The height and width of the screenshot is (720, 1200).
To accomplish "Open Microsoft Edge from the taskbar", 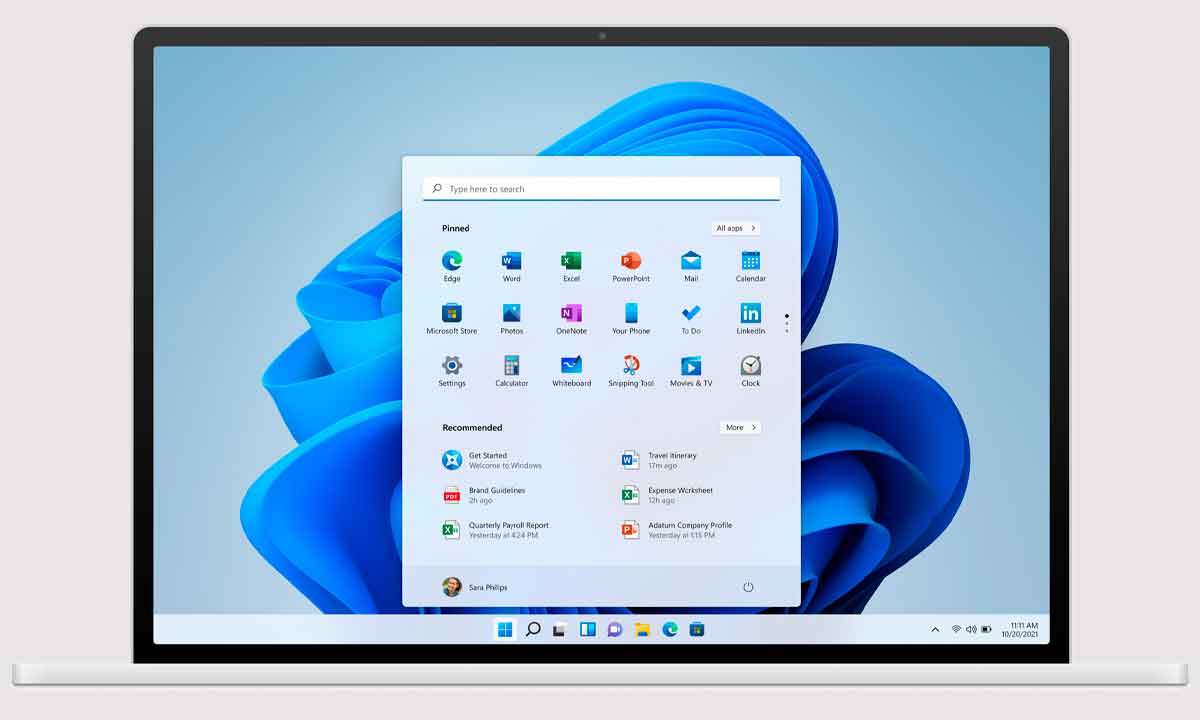I will pos(668,629).
